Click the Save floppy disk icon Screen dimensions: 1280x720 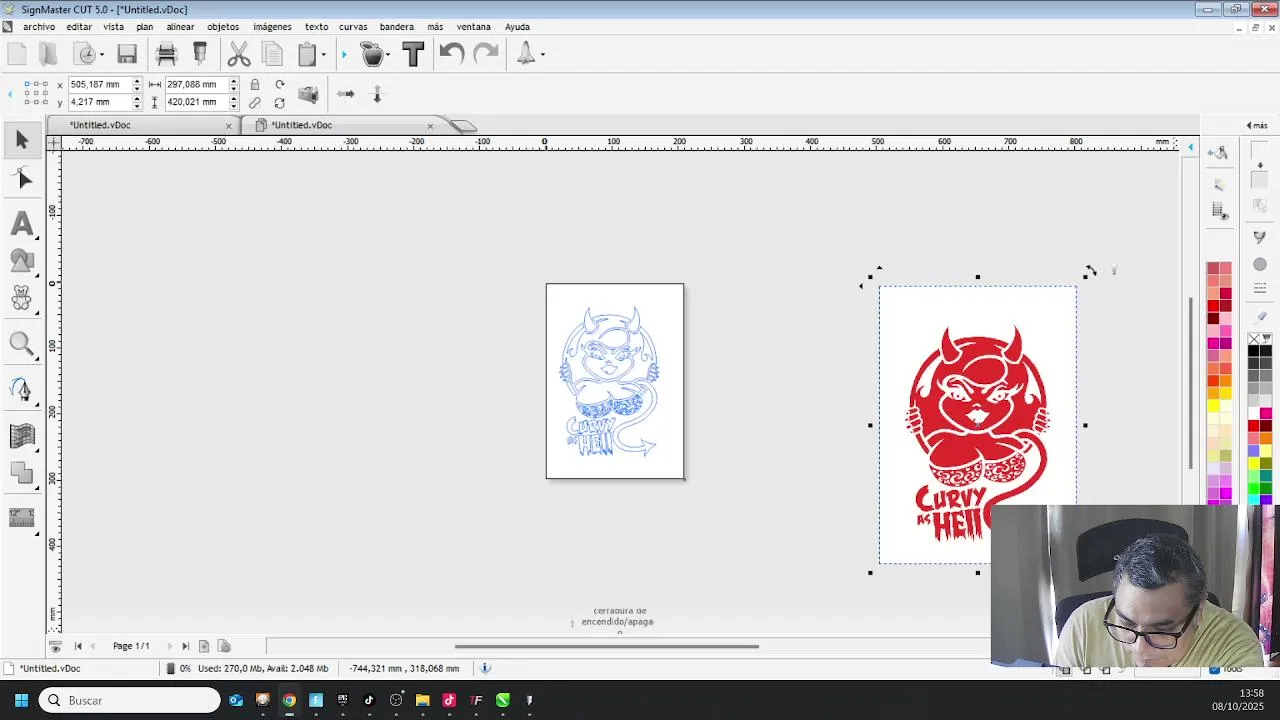point(127,54)
